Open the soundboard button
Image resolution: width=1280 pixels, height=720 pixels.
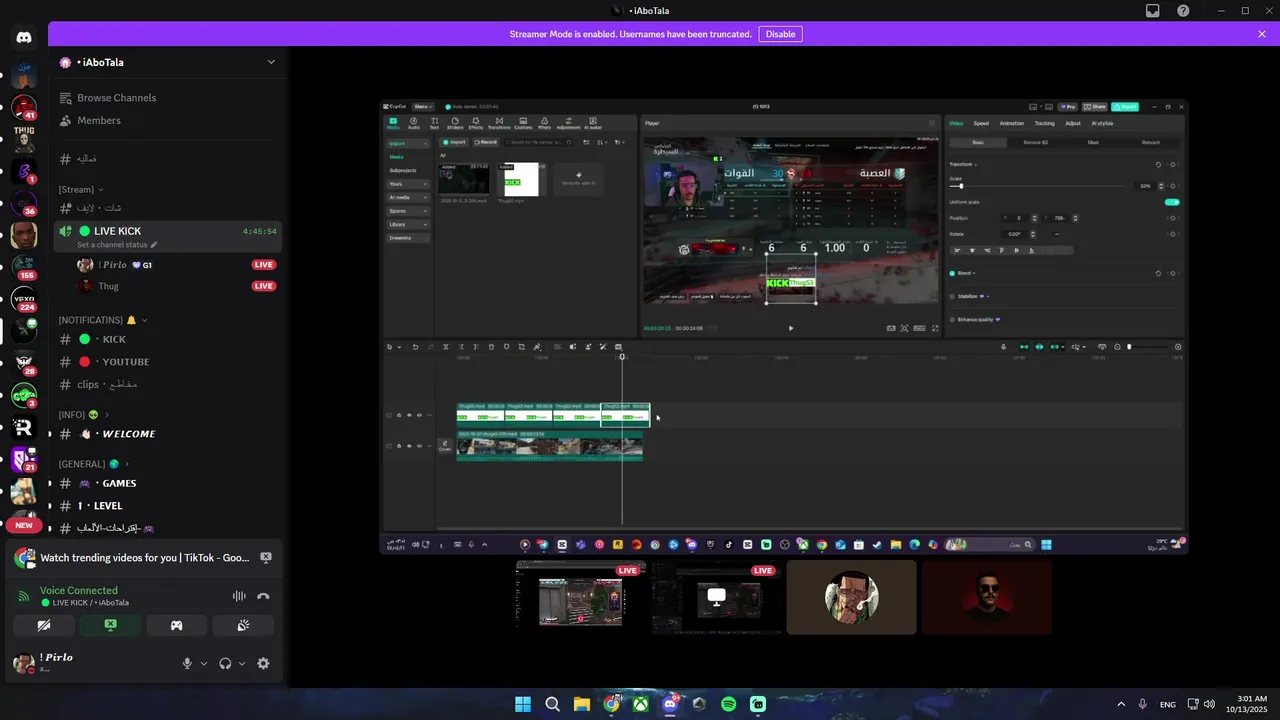click(x=243, y=625)
